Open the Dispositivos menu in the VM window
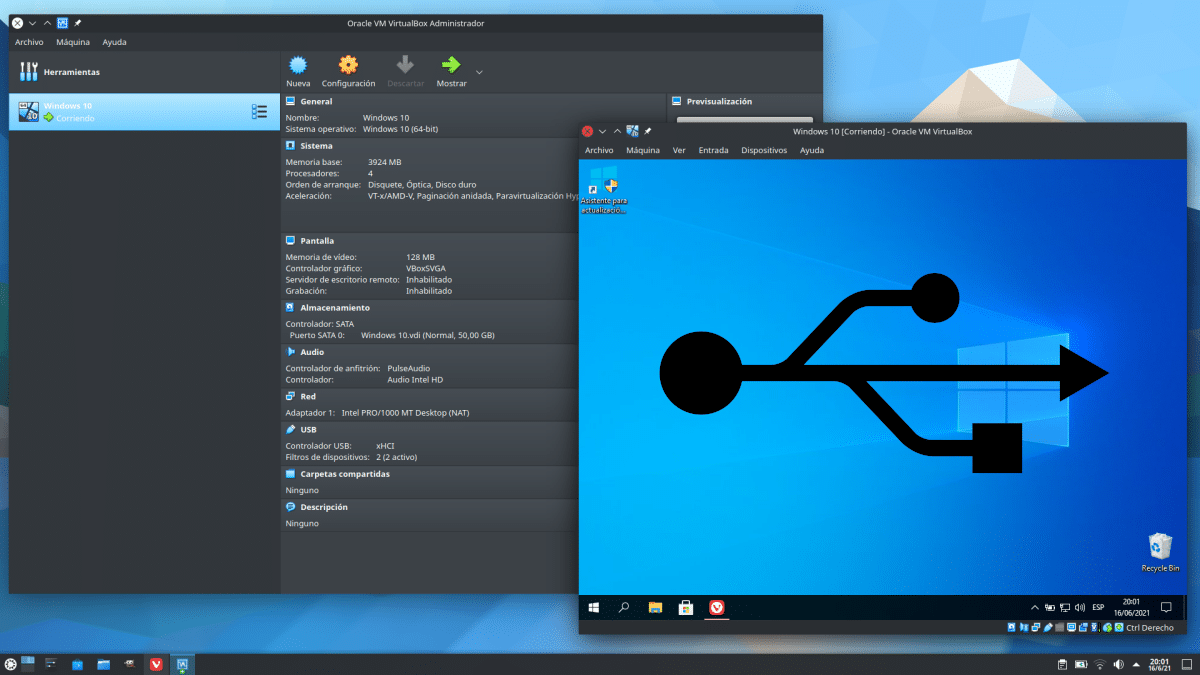 click(x=764, y=150)
